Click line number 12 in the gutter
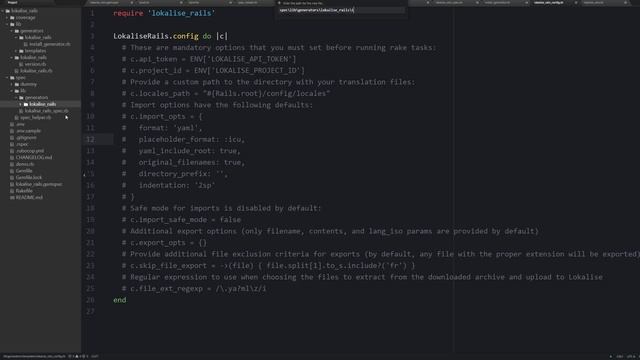The width and height of the screenshot is (640, 360). click(90, 140)
